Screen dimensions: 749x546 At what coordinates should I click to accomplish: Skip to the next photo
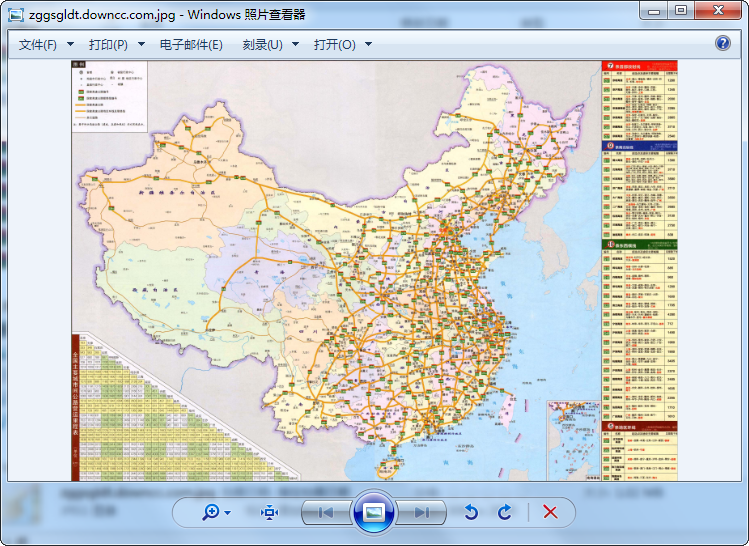422,512
